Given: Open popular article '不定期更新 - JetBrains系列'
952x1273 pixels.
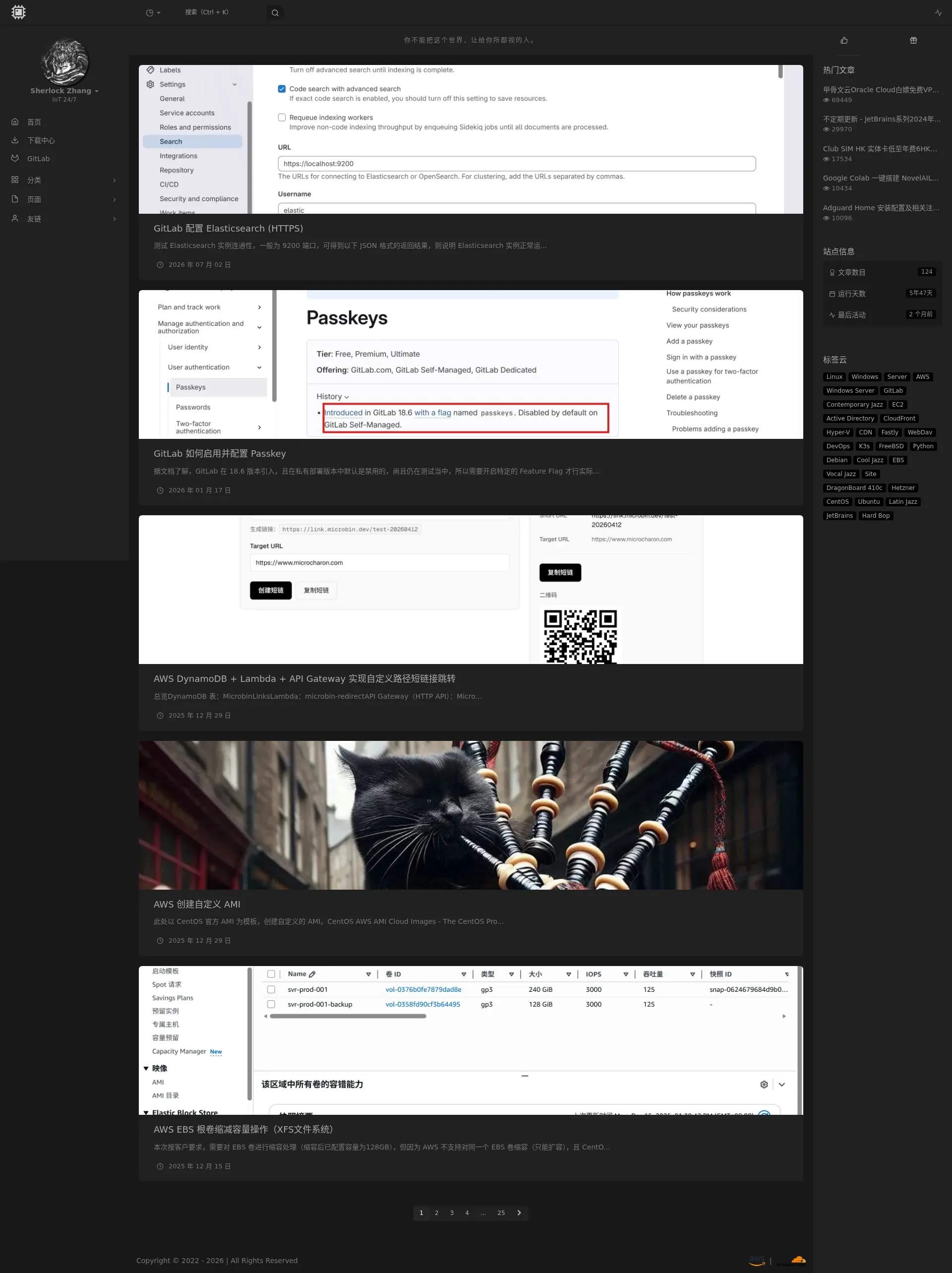Looking at the screenshot, I should coord(882,119).
